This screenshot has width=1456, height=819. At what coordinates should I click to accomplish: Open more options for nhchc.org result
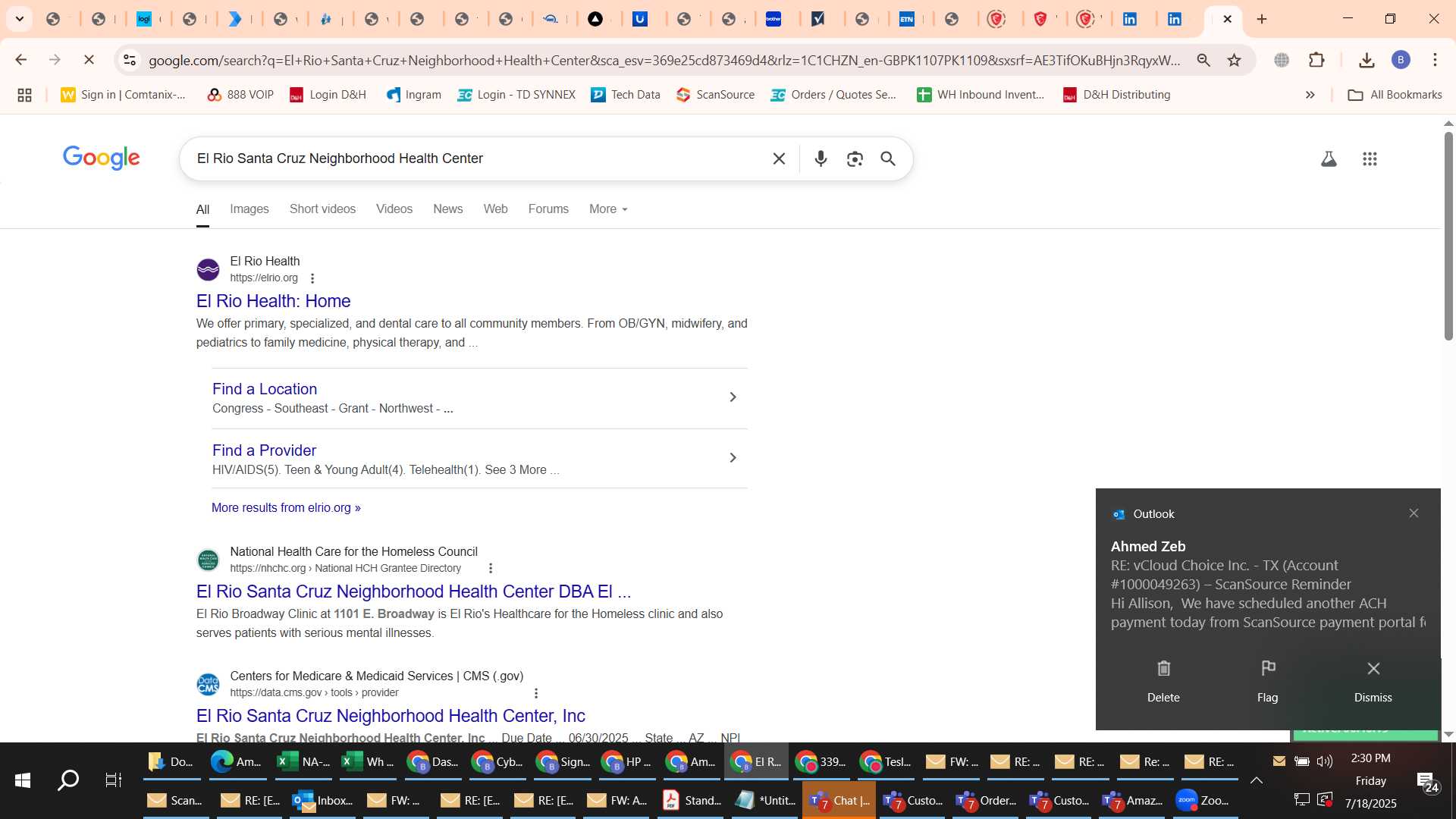click(491, 568)
